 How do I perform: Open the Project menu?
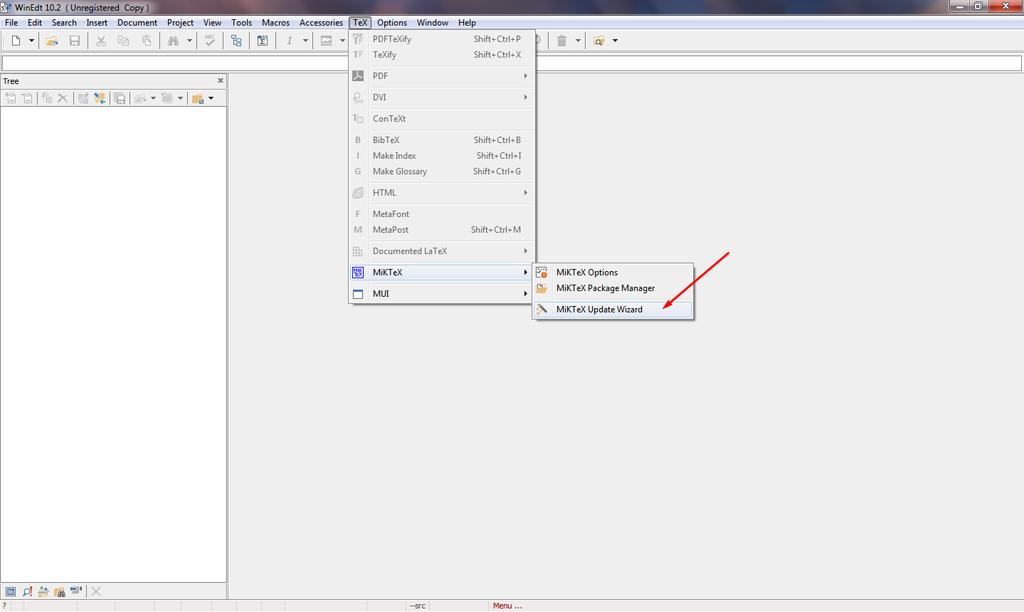point(180,22)
